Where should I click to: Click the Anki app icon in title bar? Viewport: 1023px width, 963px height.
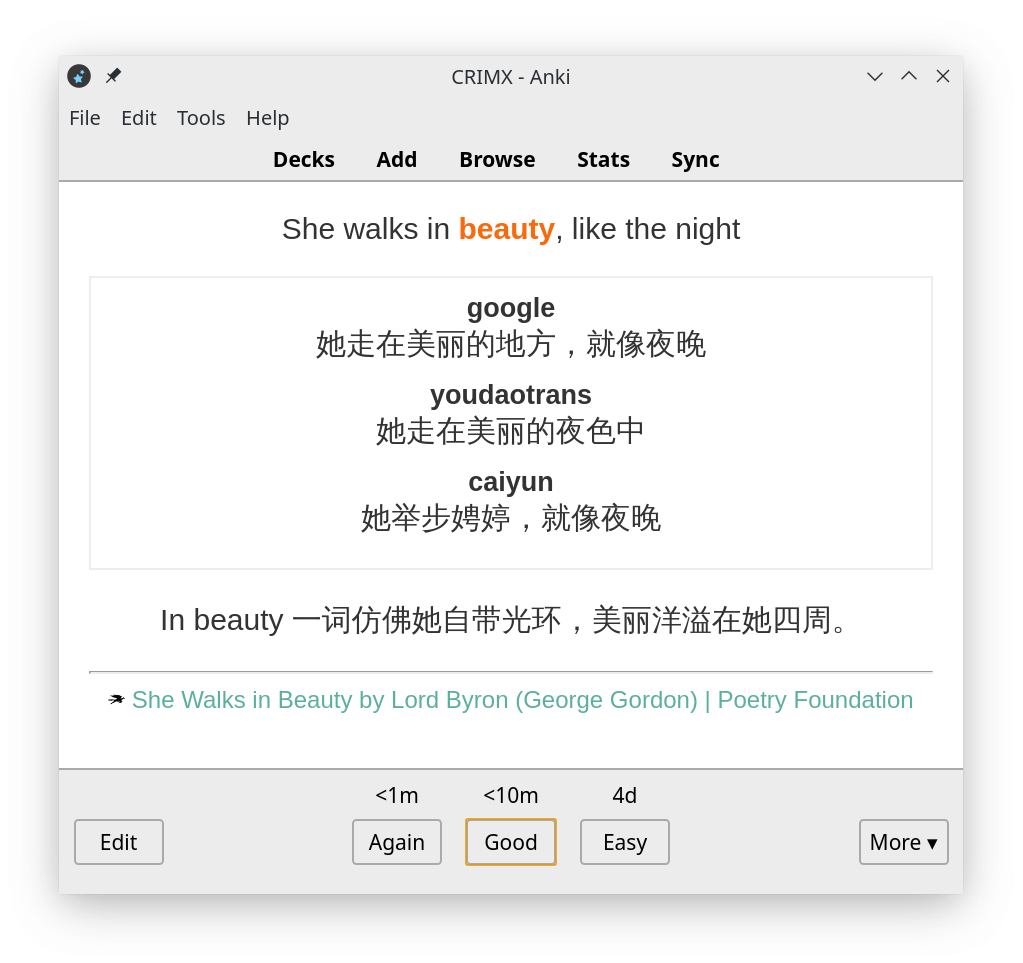(79, 76)
